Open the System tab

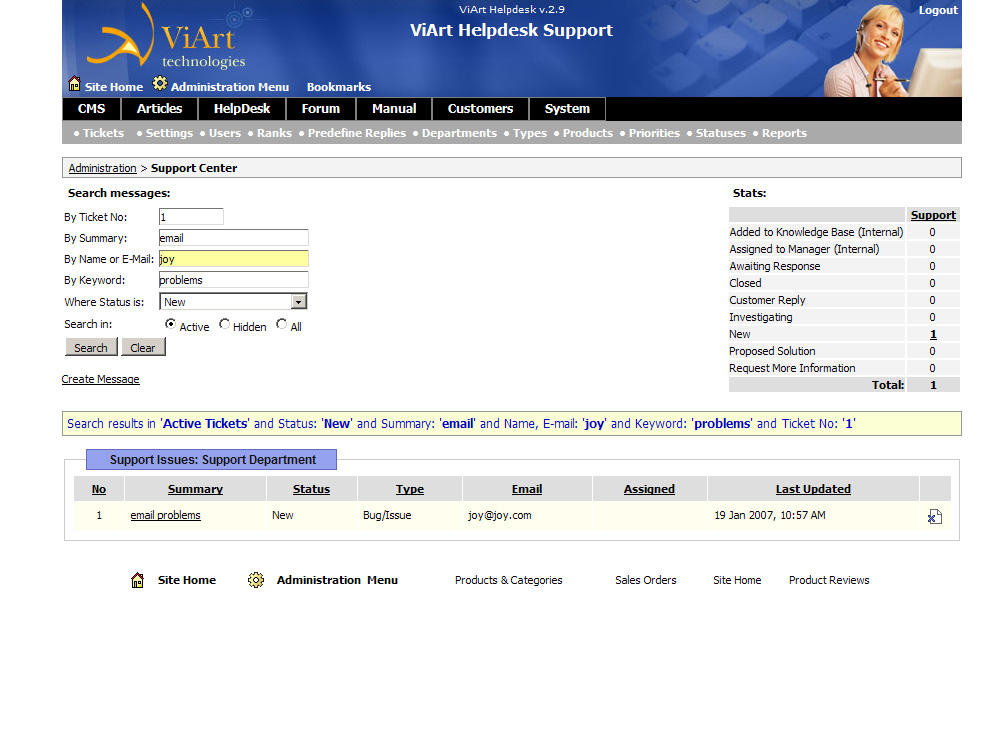pos(567,109)
